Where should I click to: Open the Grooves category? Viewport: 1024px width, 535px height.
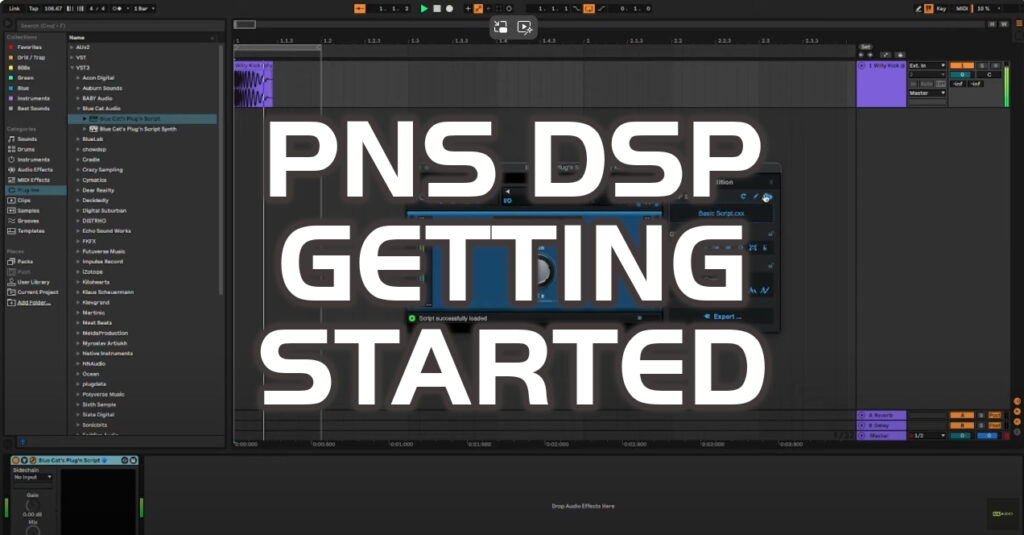pos(28,221)
